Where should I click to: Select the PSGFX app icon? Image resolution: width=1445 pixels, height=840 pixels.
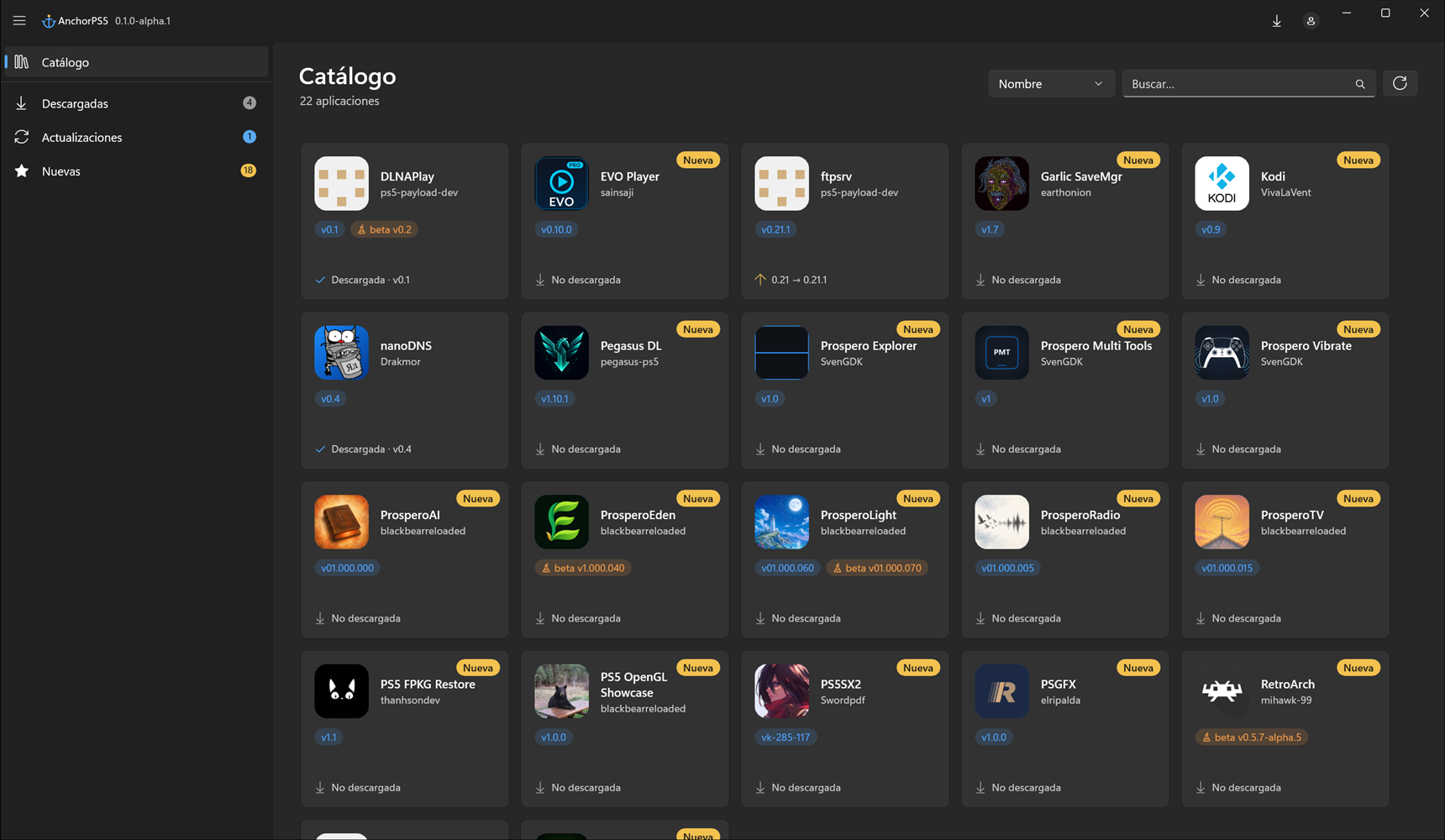(1001, 691)
